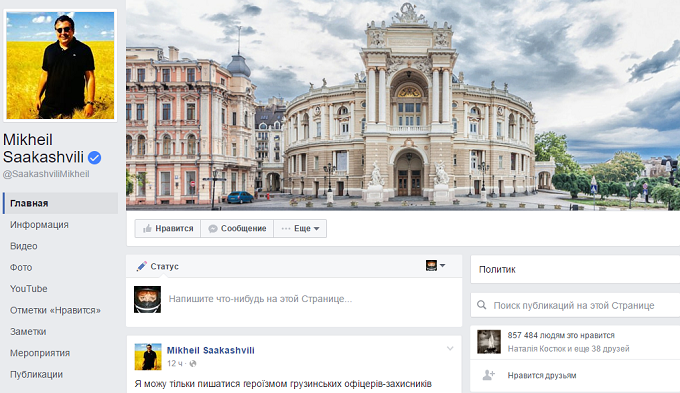Open the 12 ч post timestamp
This screenshot has width=680, height=393.
[175, 364]
